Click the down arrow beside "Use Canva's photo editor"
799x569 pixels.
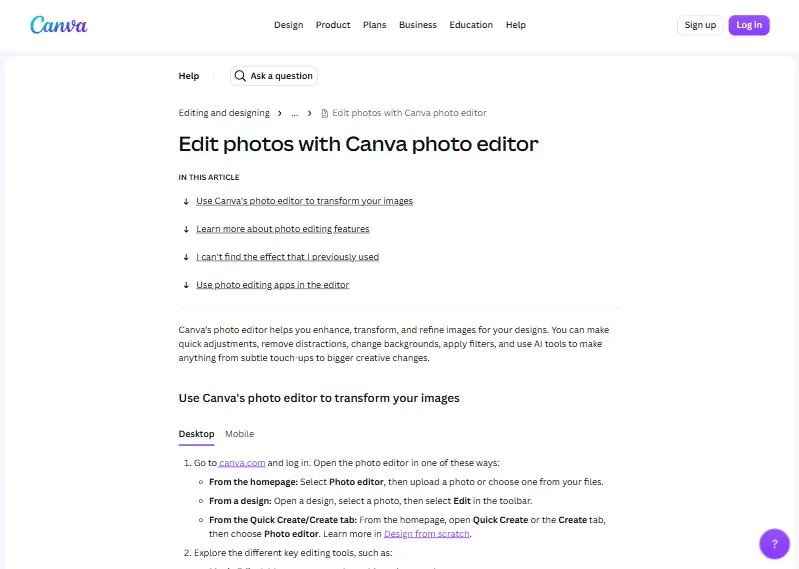click(186, 201)
